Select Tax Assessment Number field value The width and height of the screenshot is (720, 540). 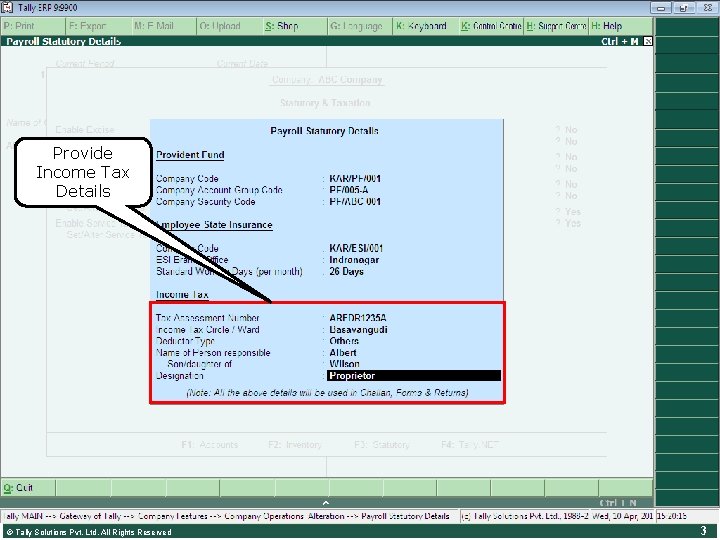[358, 318]
